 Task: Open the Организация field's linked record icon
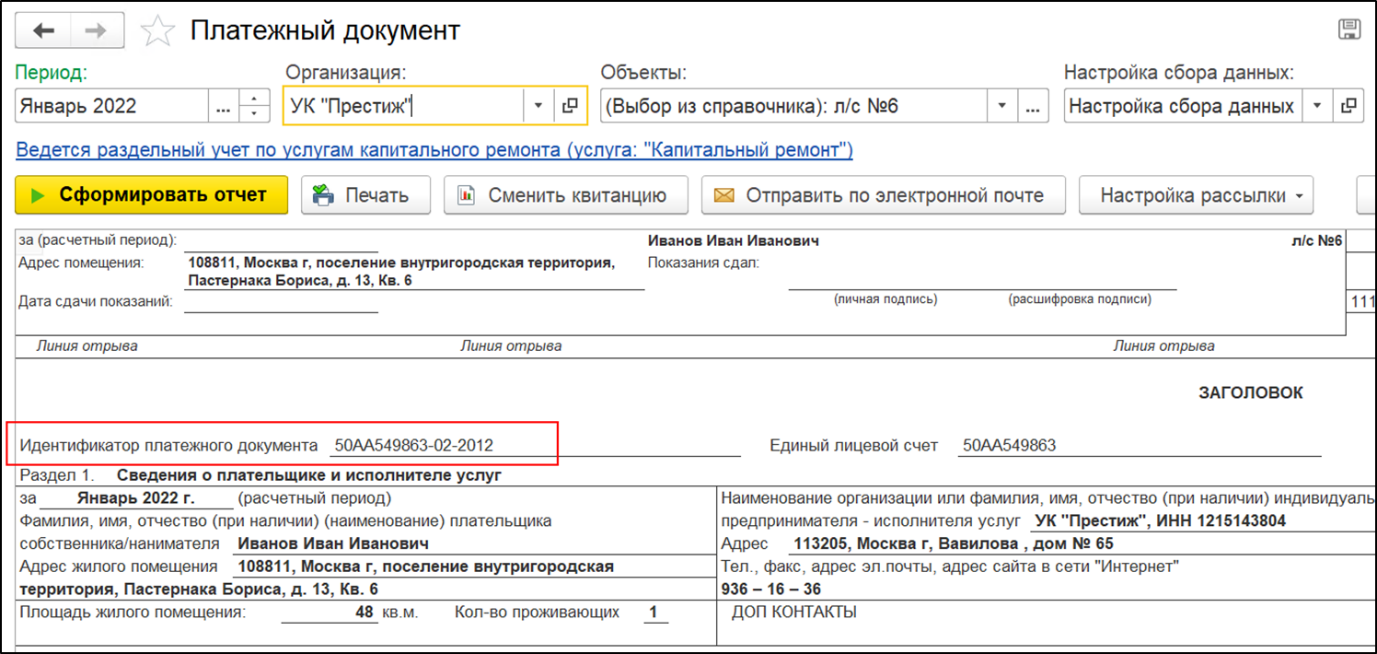570,106
